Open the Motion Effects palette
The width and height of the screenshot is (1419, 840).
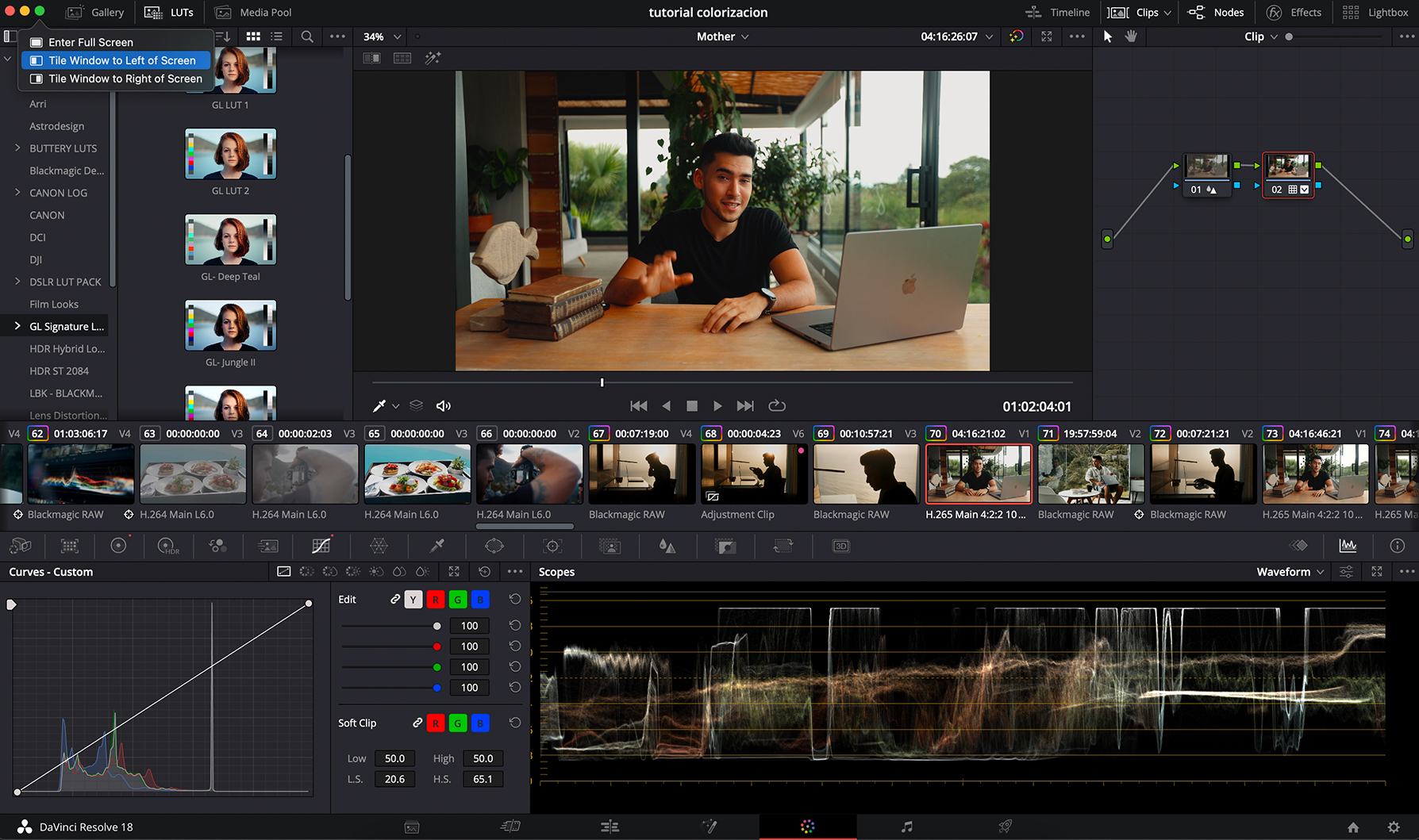click(268, 546)
